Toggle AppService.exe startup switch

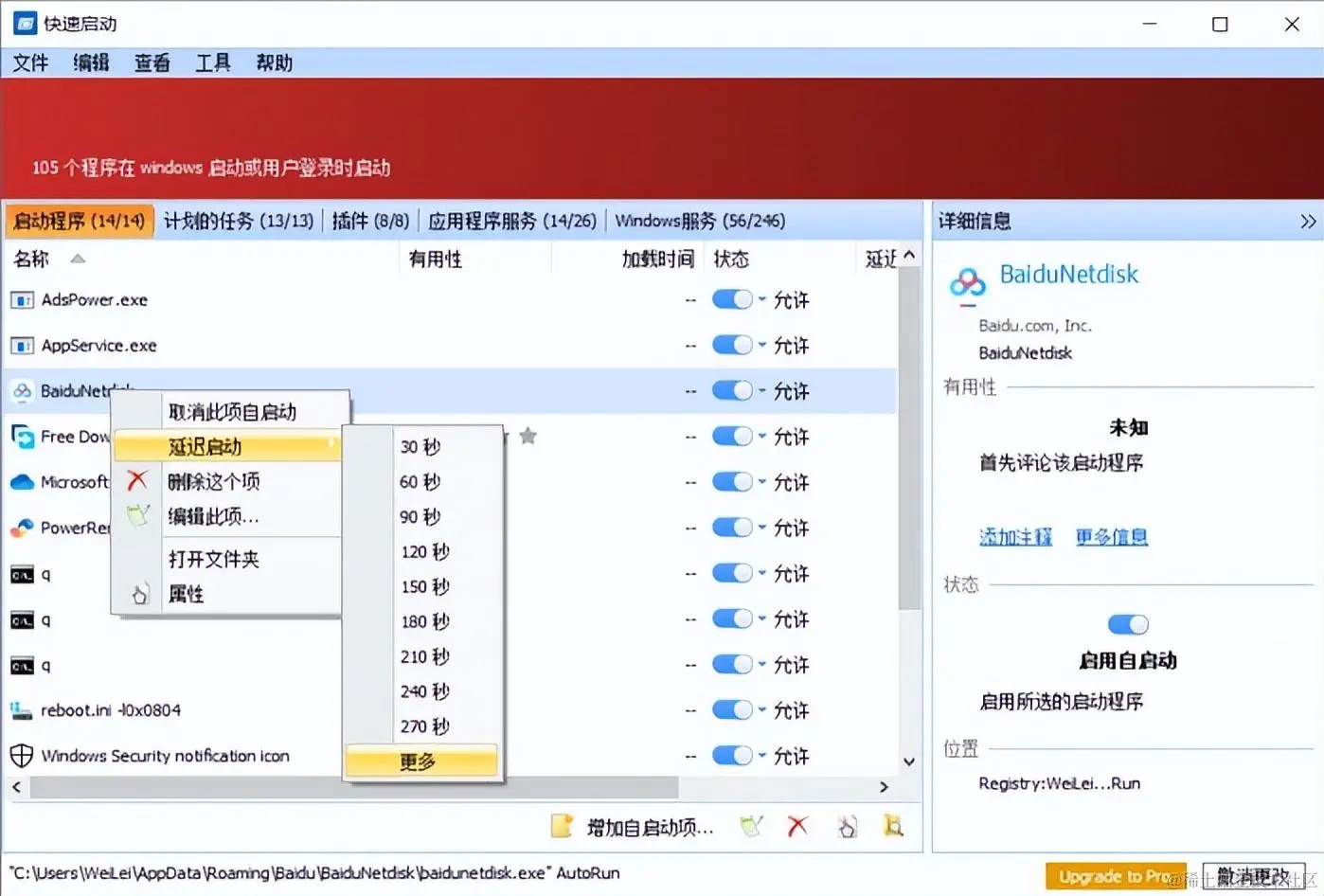(732, 346)
